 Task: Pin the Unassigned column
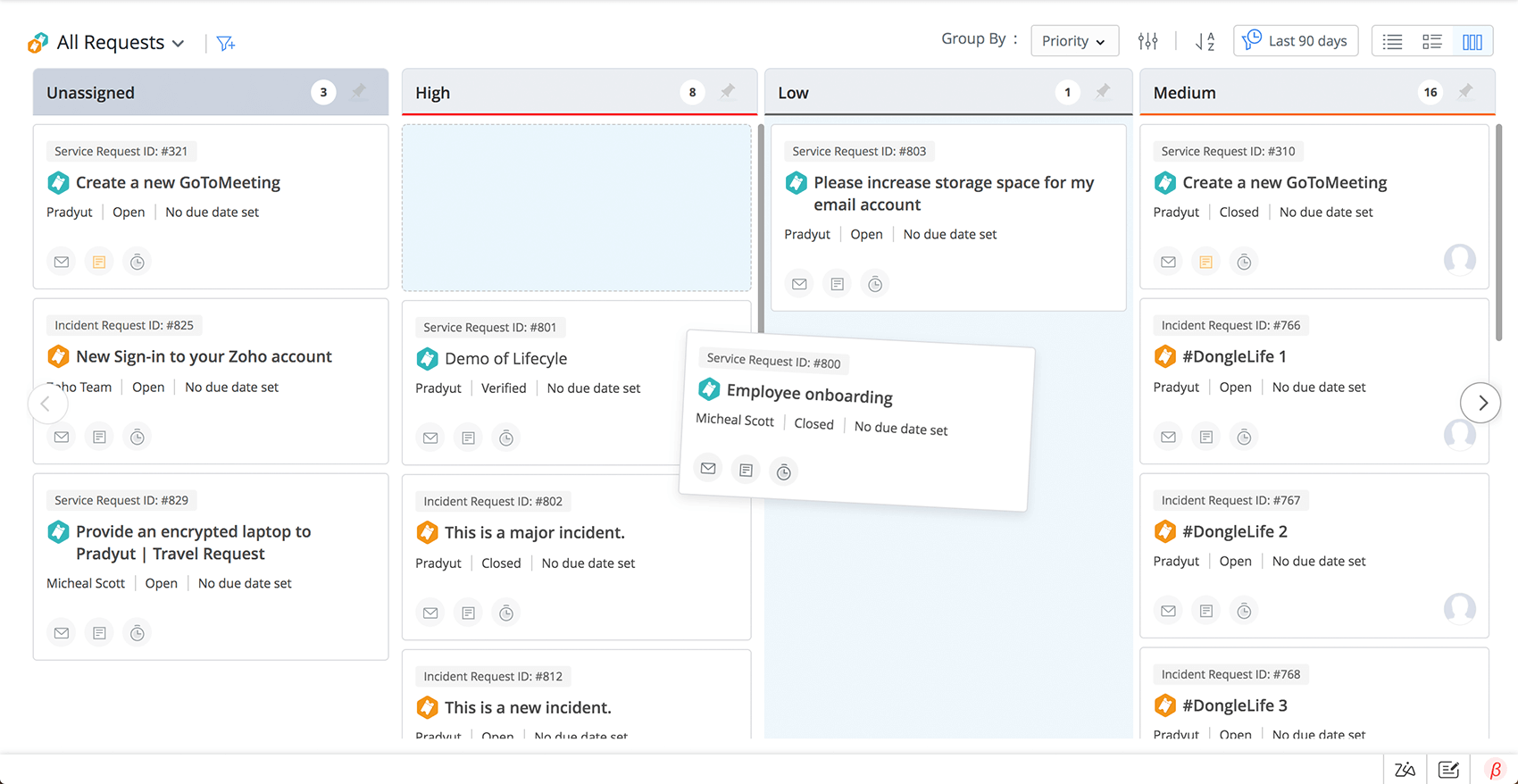click(x=359, y=92)
